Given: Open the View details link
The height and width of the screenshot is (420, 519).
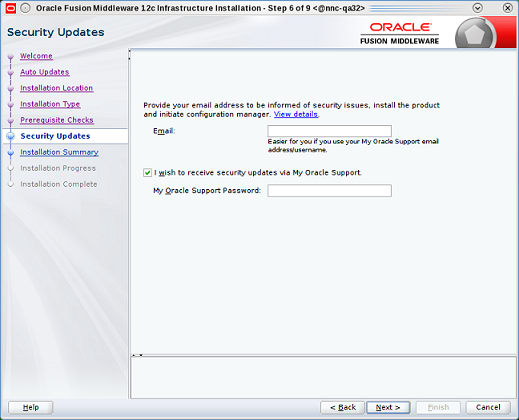Looking at the screenshot, I should coord(296,114).
